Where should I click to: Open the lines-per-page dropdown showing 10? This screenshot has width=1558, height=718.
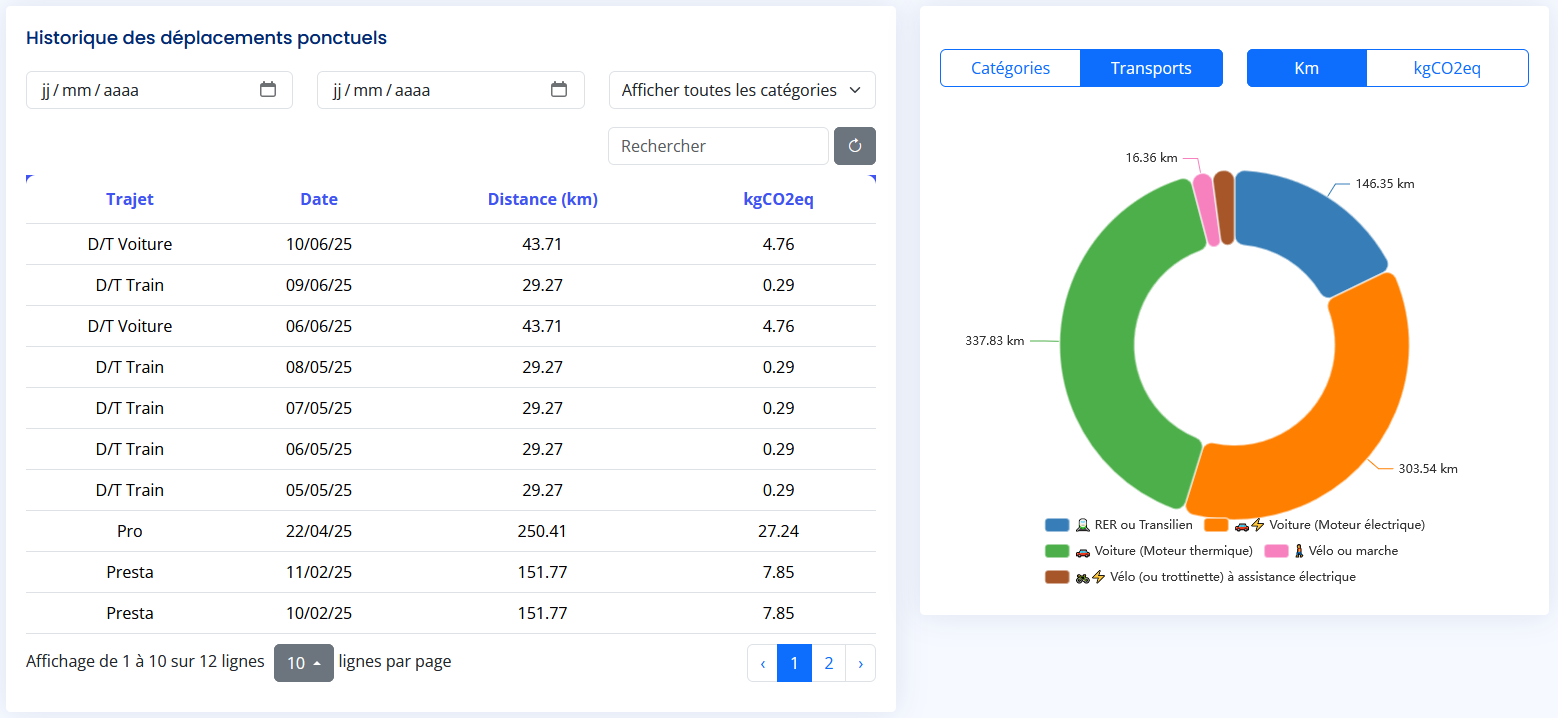tap(303, 663)
